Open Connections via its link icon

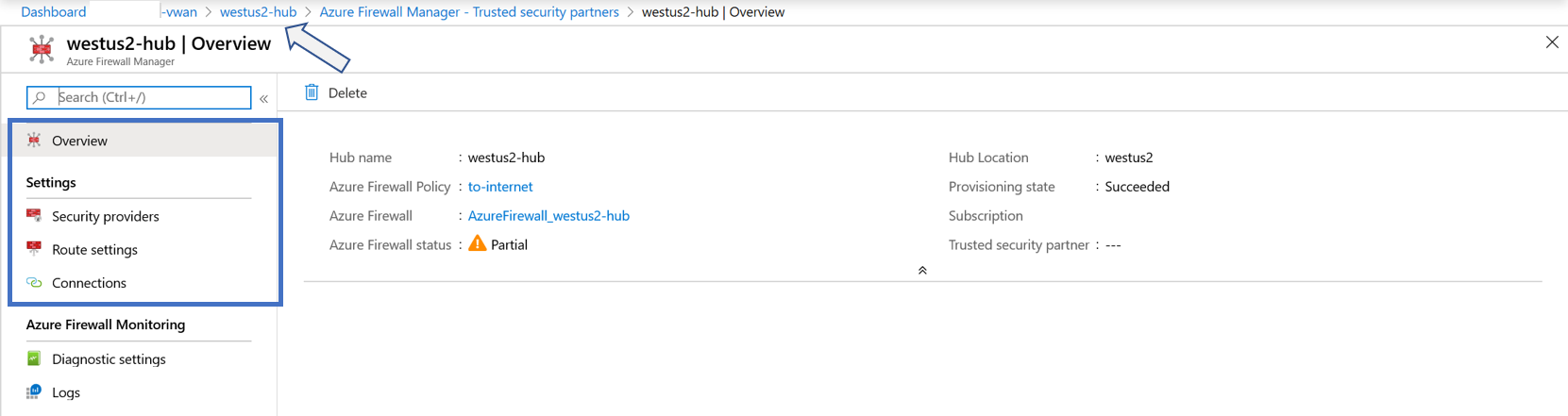point(34,283)
